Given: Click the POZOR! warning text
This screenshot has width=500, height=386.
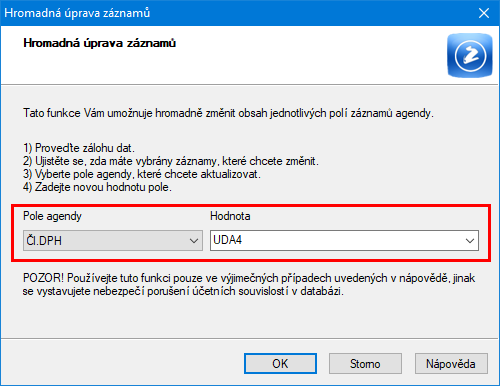Looking at the screenshot, I should click(x=249, y=278).
